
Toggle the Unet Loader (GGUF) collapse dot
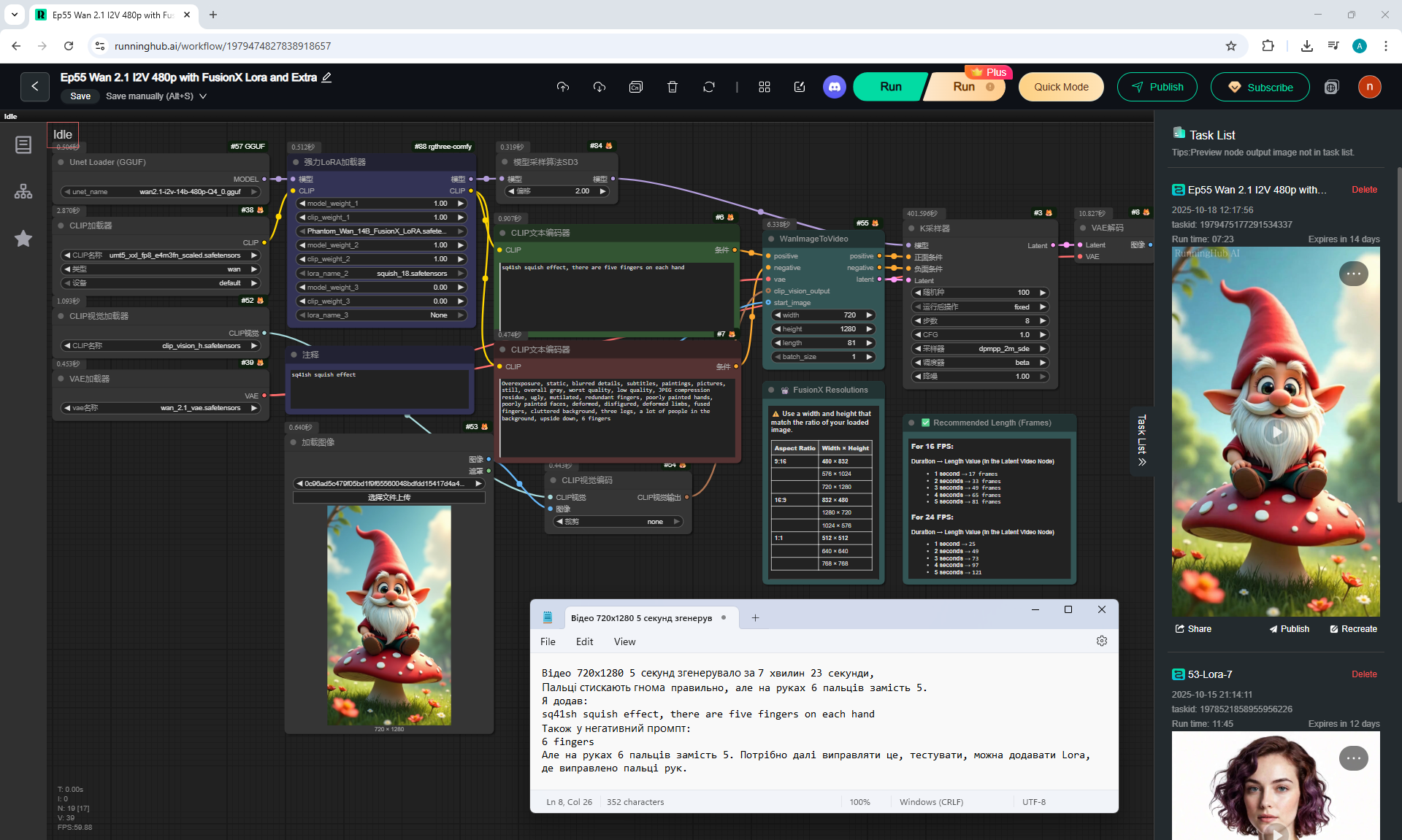pyautogui.click(x=61, y=162)
